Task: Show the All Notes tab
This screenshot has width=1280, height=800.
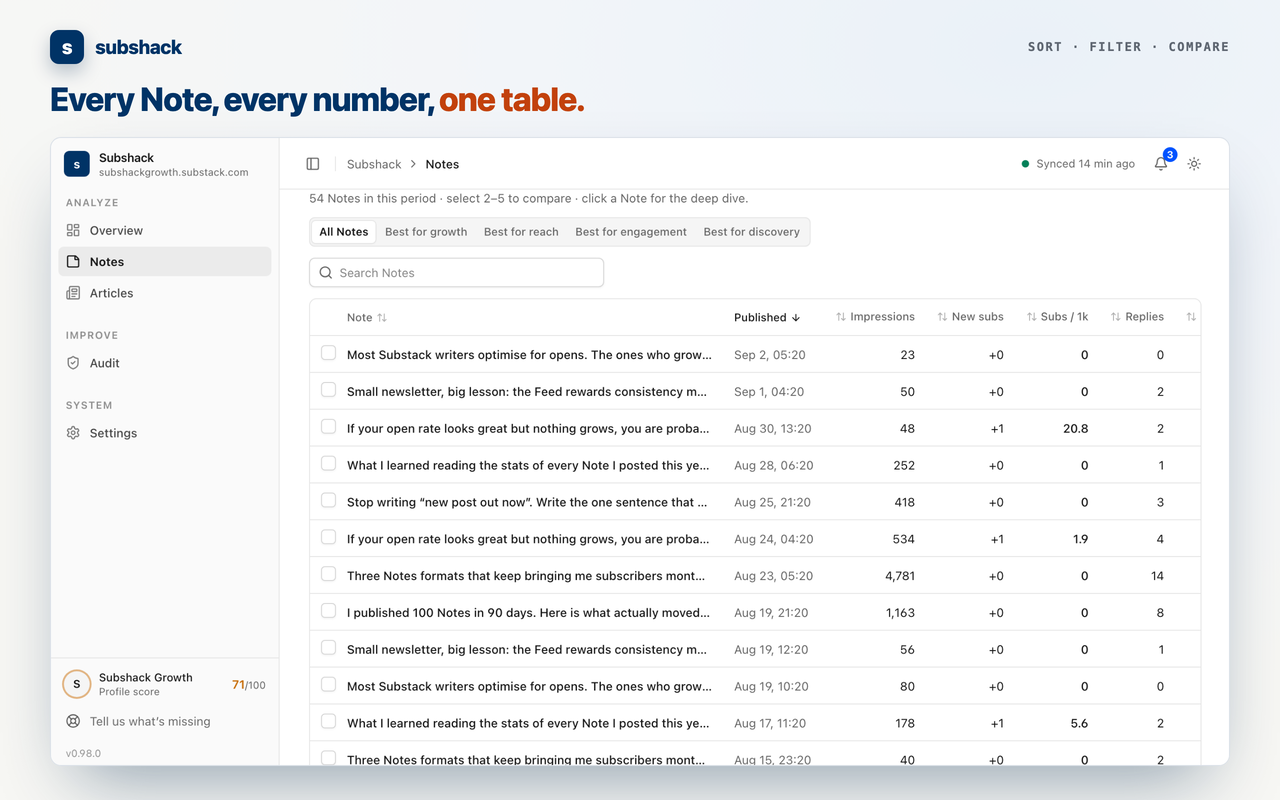Action: (344, 232)
